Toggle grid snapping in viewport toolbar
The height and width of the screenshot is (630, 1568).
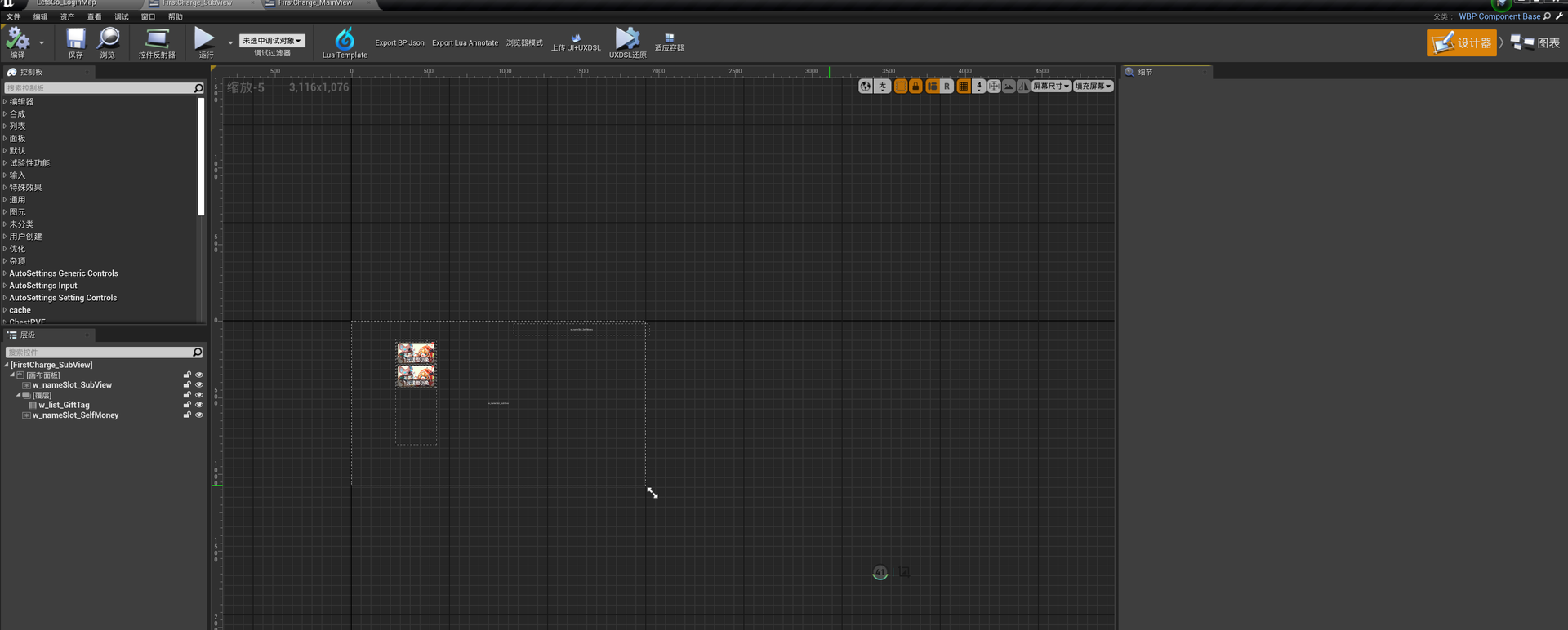964,86
